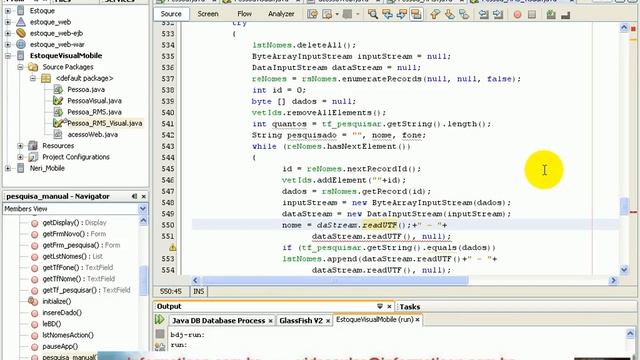
Task: Click Find Previous Occurrence icon
Action: tap(387, 14)
